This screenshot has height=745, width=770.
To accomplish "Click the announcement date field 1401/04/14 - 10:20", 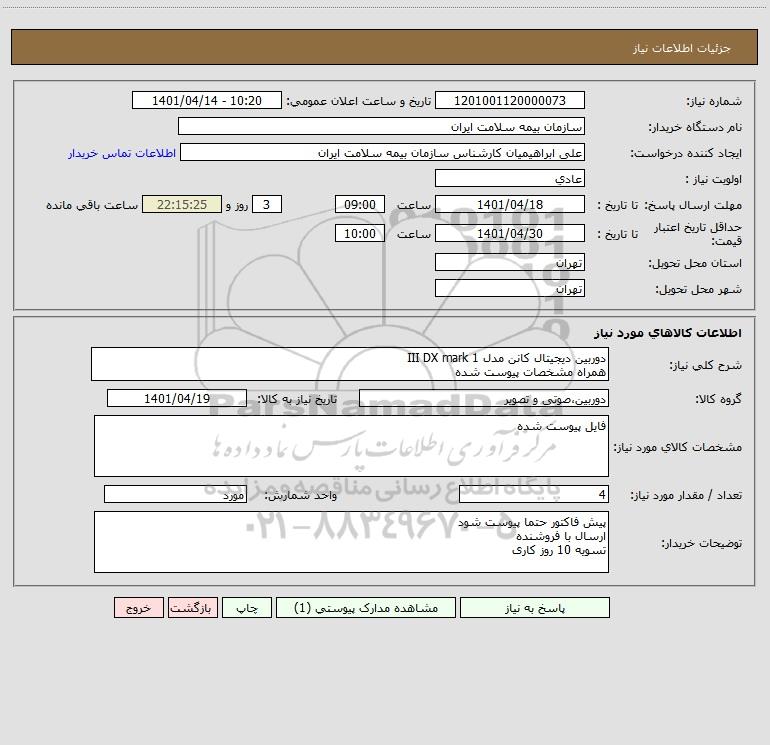I will point(207,100).
